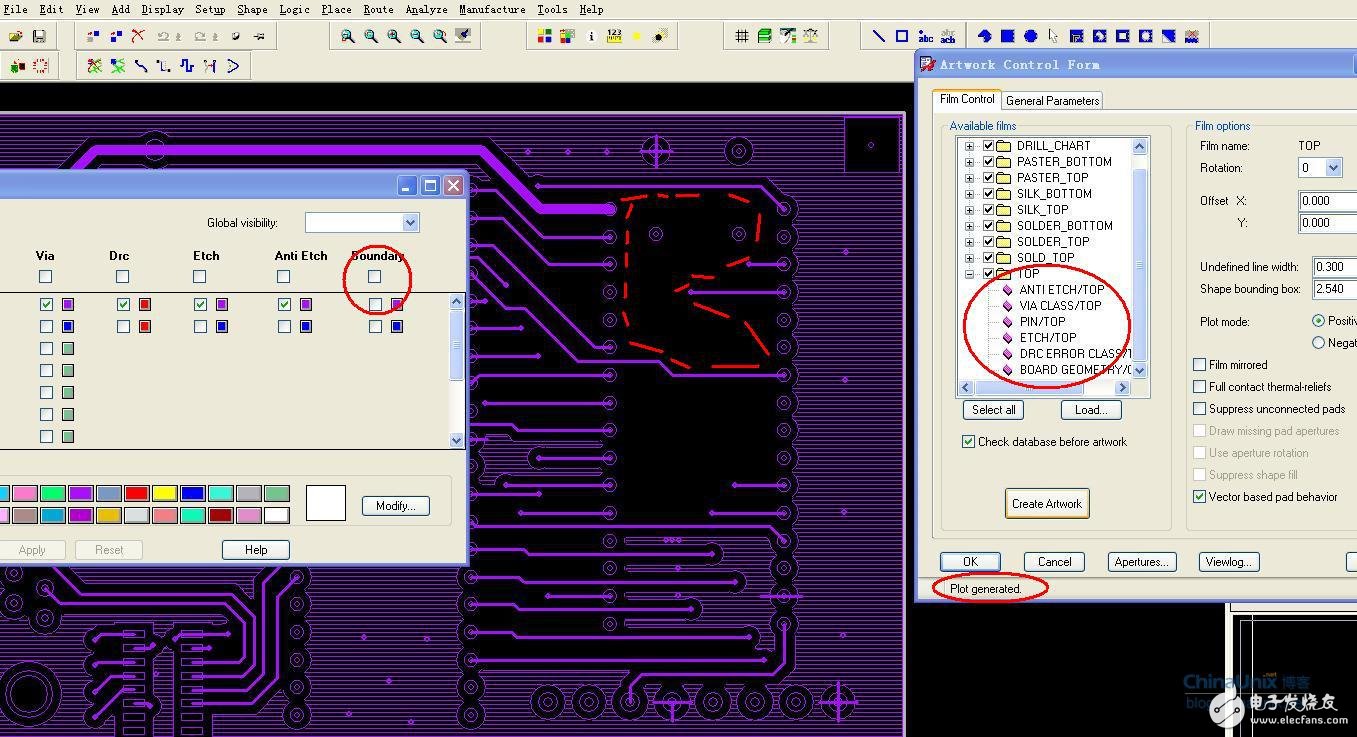Select the Add Line tool icon
The height and width of the screenshot is (737, 1357).
(878, 36)
